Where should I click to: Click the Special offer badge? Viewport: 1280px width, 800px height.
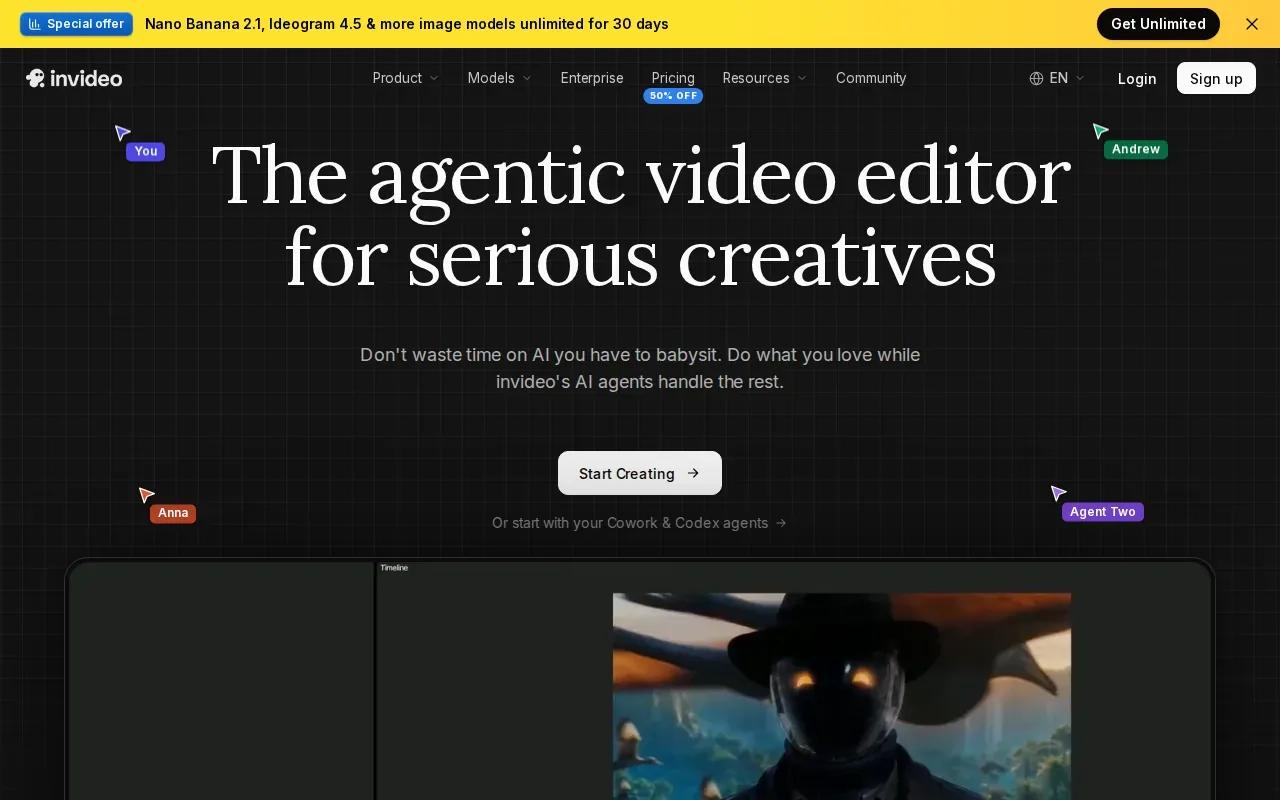76,24
